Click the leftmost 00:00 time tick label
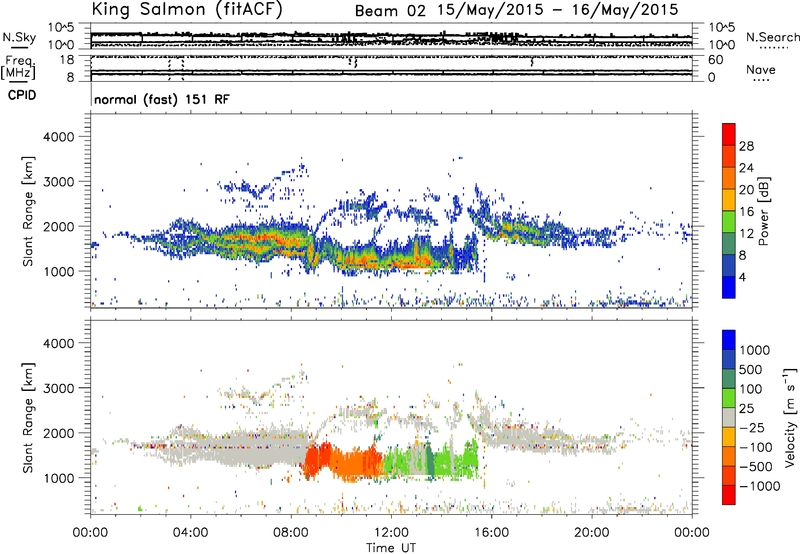 90,533
